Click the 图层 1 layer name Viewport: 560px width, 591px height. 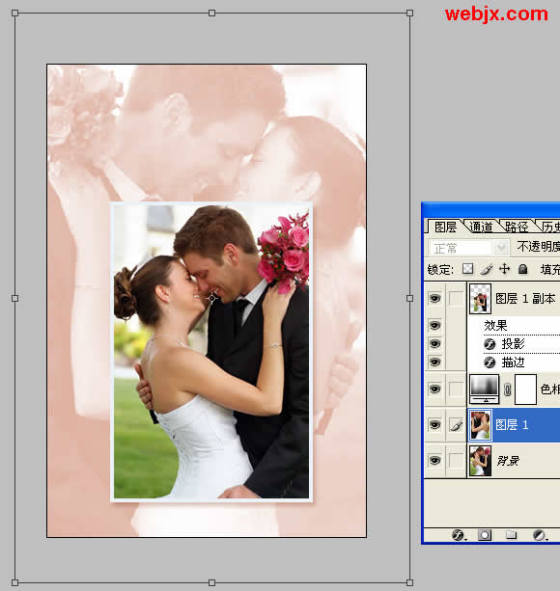[511, 425]
